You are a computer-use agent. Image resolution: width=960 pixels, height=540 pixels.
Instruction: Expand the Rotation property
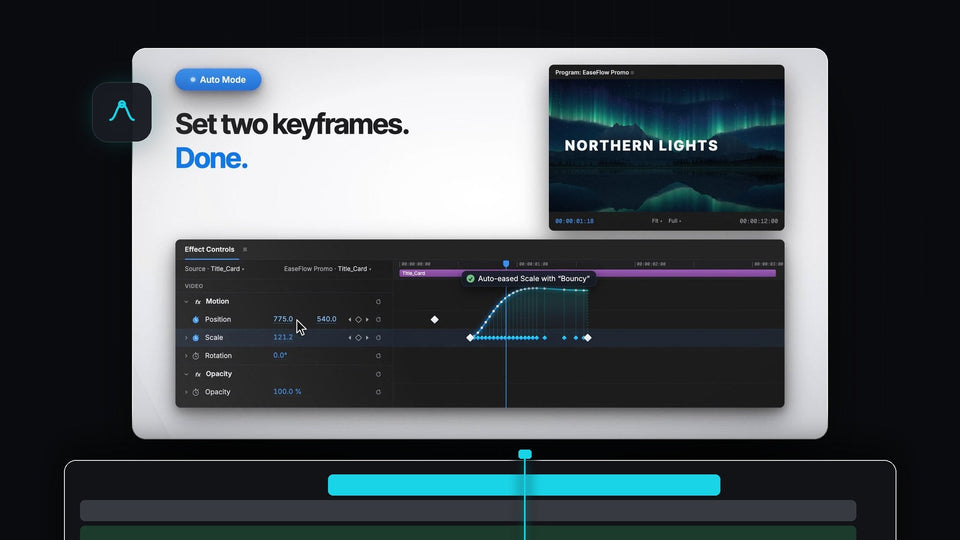(x=186, y=356)
